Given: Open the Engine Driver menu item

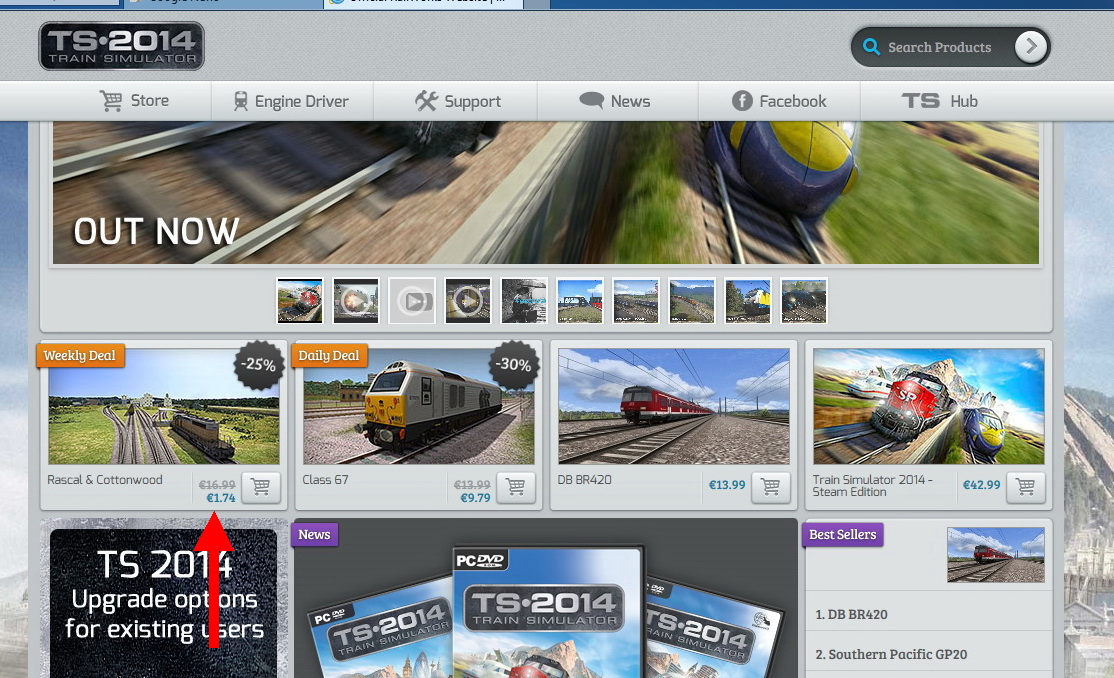Looking at the screenshot, I should pyautogui.click(x=291, y=101).
